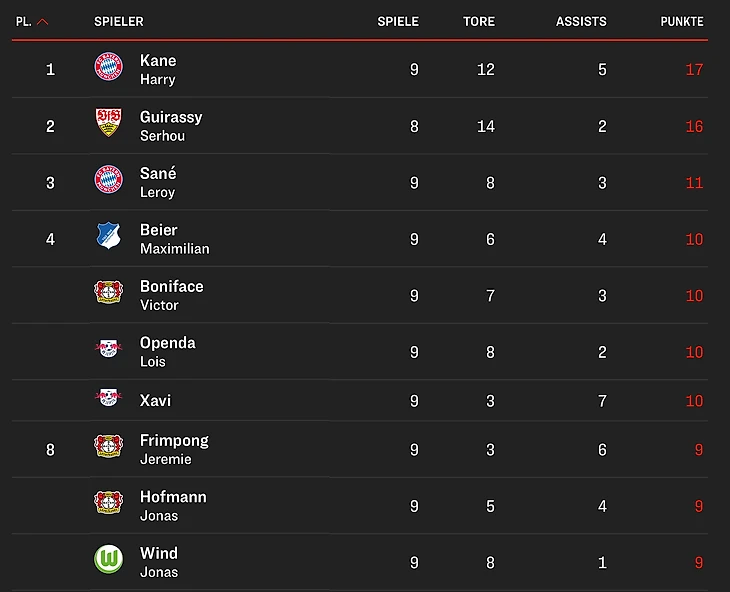Image resolution: width=730 pixels, height=592 pixels.
Task: Open Harry Kane's player profile
Action: point(158,61)
